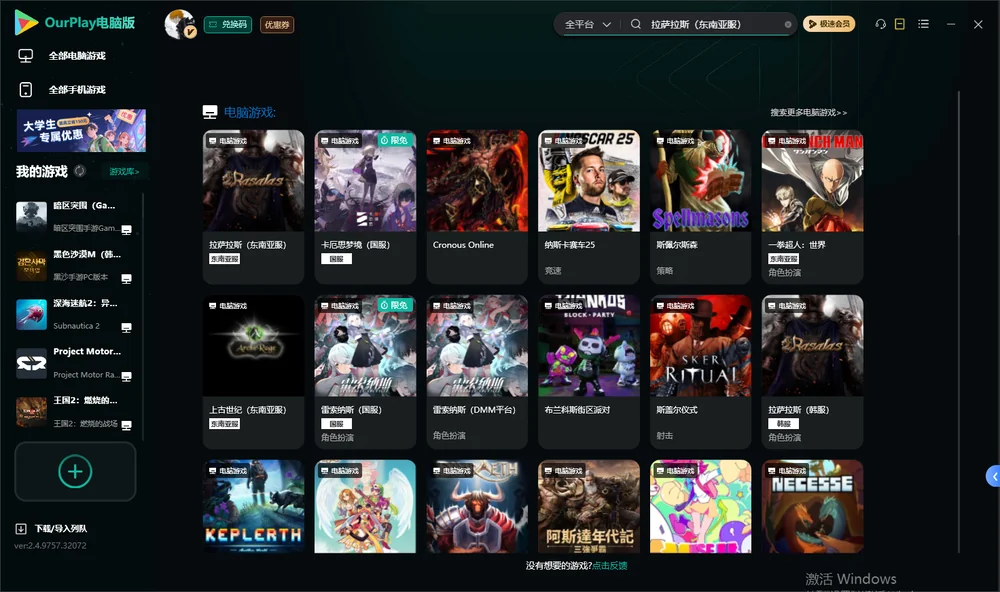Click the 下载/导入列队 download icon
The image size is (1000, 592).
tap(21, 528)
